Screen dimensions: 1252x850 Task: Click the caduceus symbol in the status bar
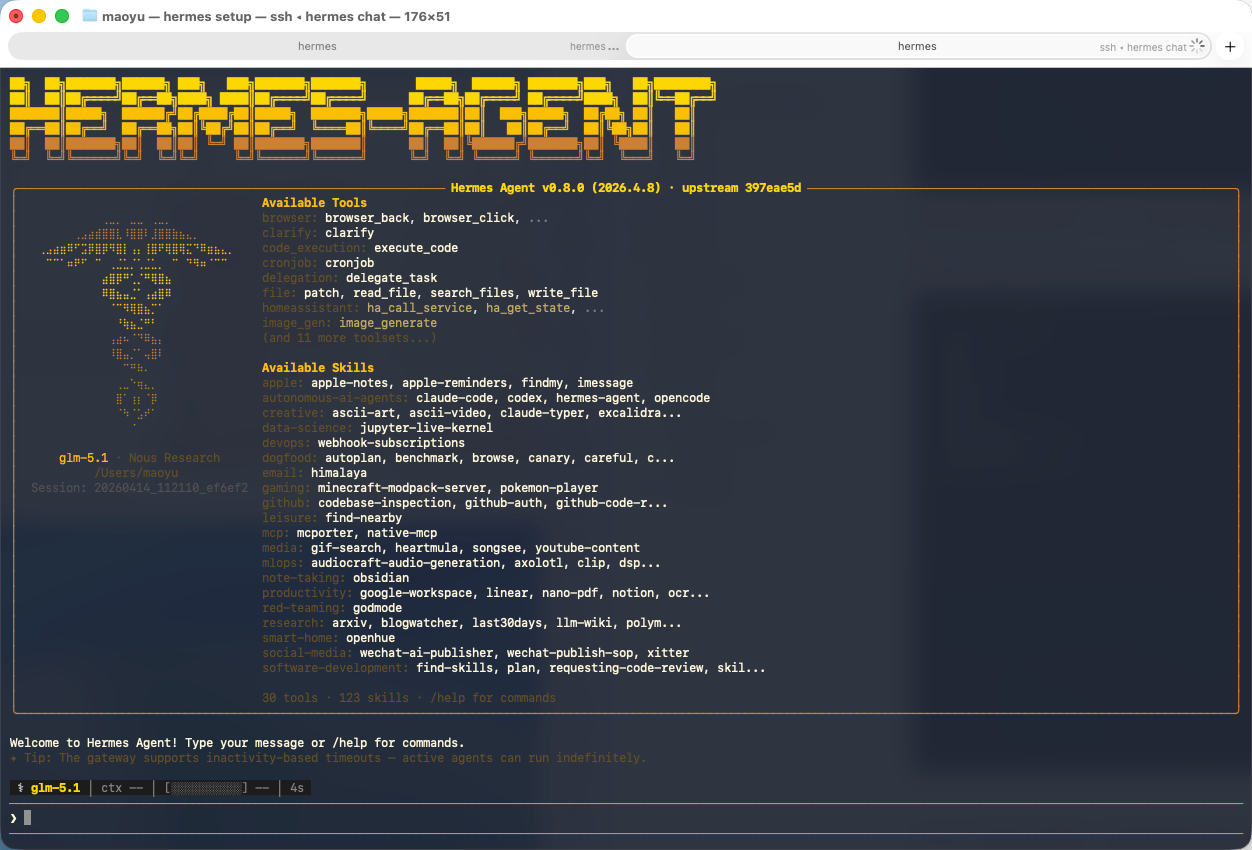[20, 788]
